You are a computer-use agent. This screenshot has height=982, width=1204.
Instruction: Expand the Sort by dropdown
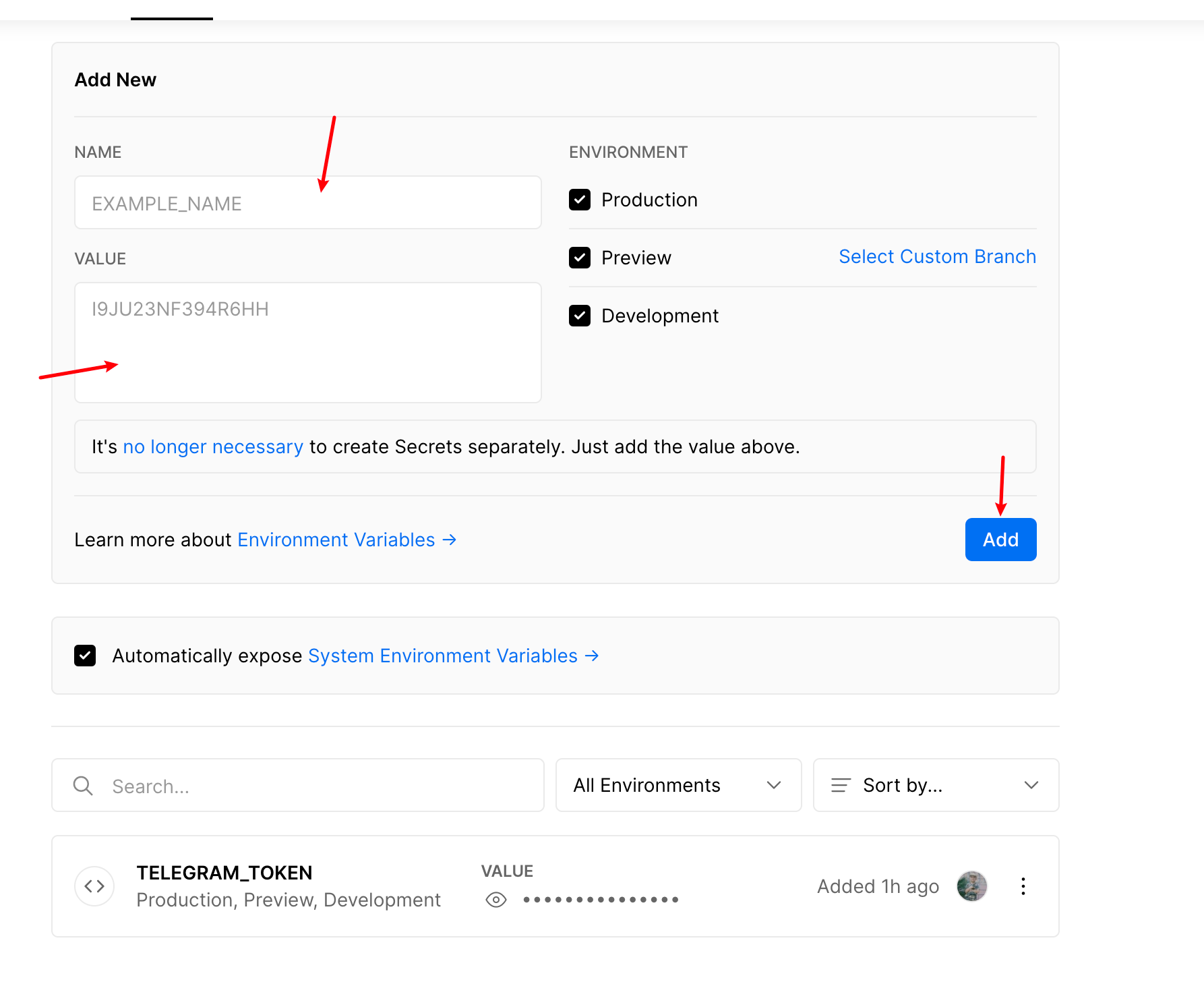tap(936, 785)
